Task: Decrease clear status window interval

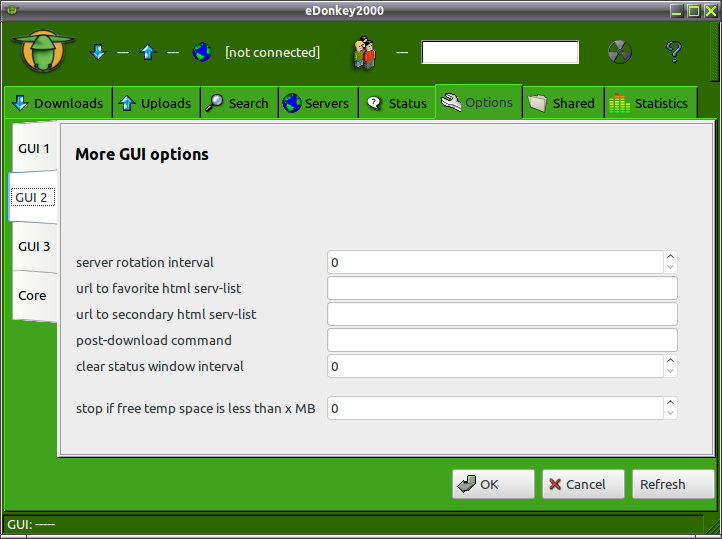Action: pos(670,371)
